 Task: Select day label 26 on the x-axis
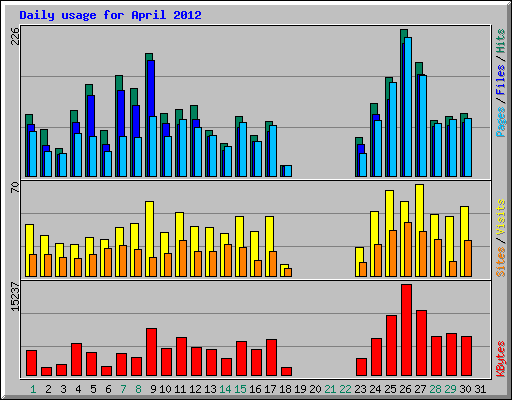[405, 389]
